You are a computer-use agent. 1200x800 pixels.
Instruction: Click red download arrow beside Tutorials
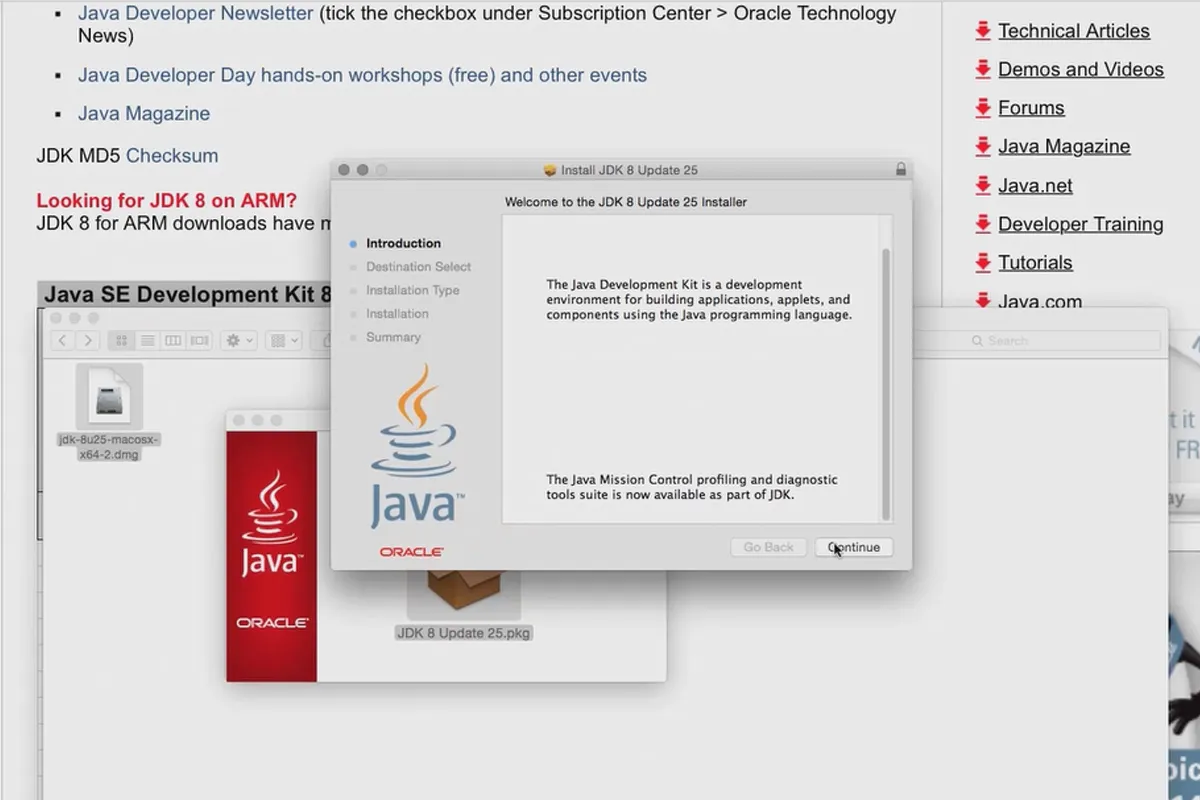(983, 263)
